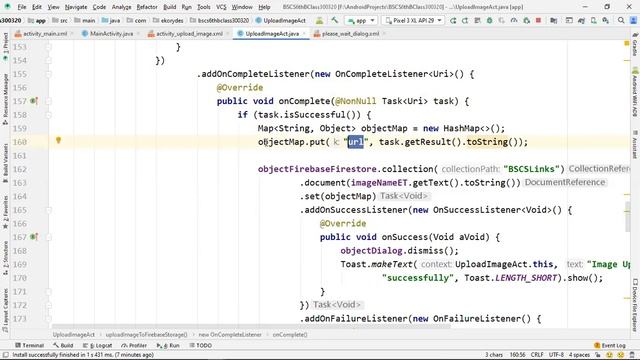The image size is (640, 360).
Task: Click the java folder in navigation bar
Action: click(111, 20)
